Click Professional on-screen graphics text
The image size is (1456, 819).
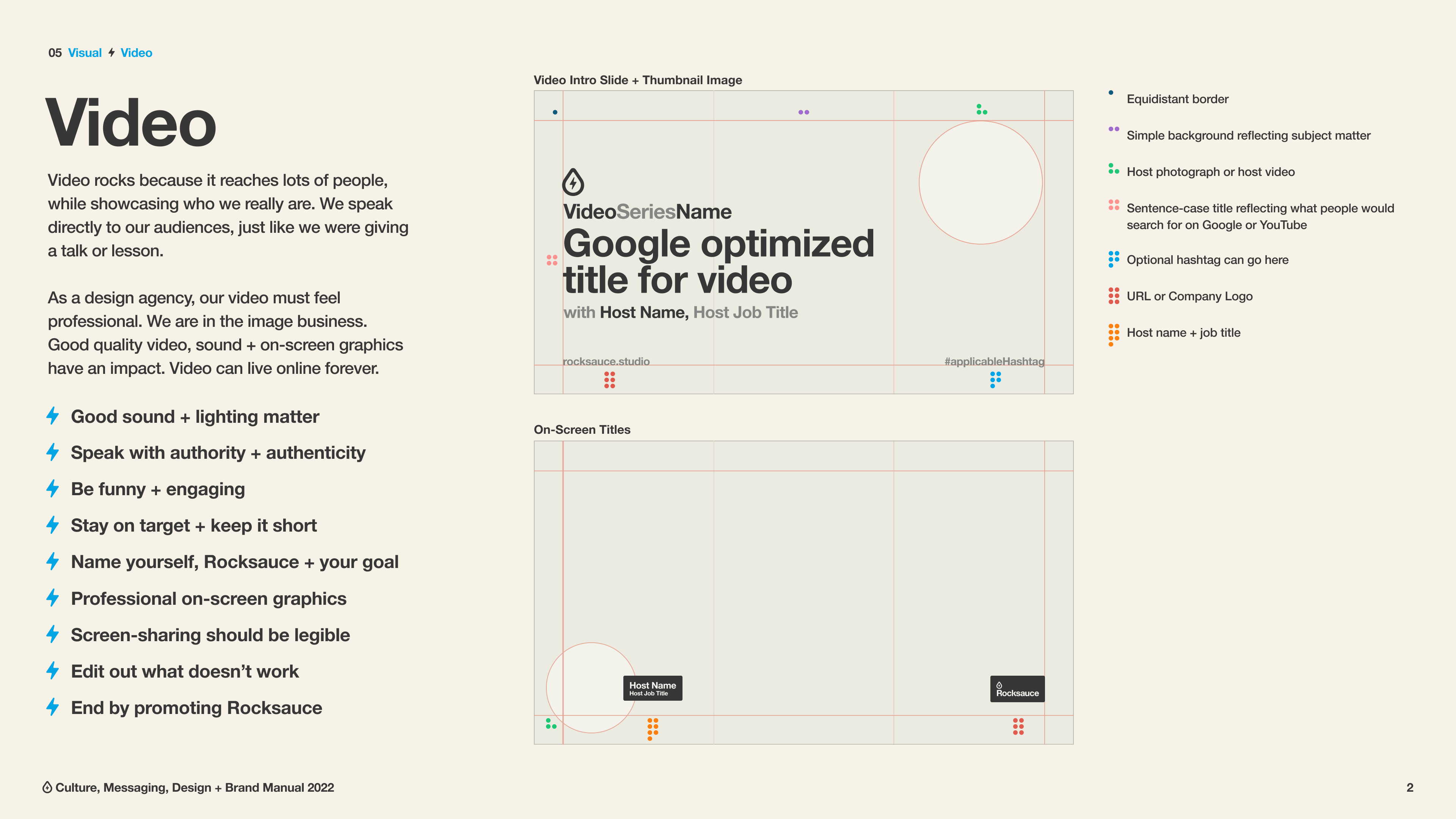[x=209, y=599]
